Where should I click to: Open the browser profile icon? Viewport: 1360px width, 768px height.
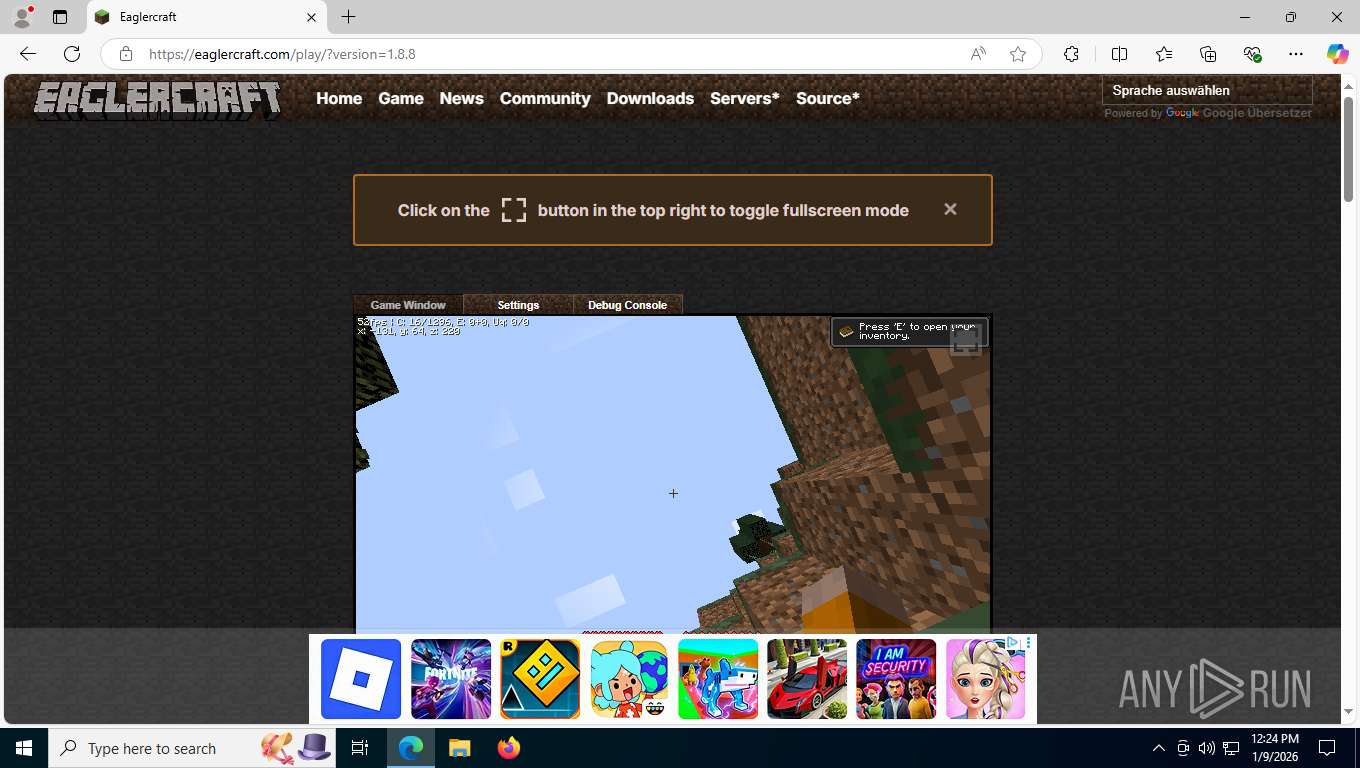pyautogui.click(x=22, y=17)
